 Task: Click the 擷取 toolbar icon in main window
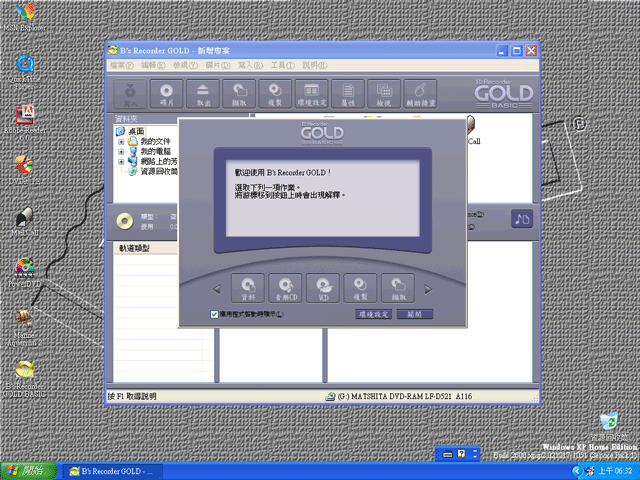point(239,94)
